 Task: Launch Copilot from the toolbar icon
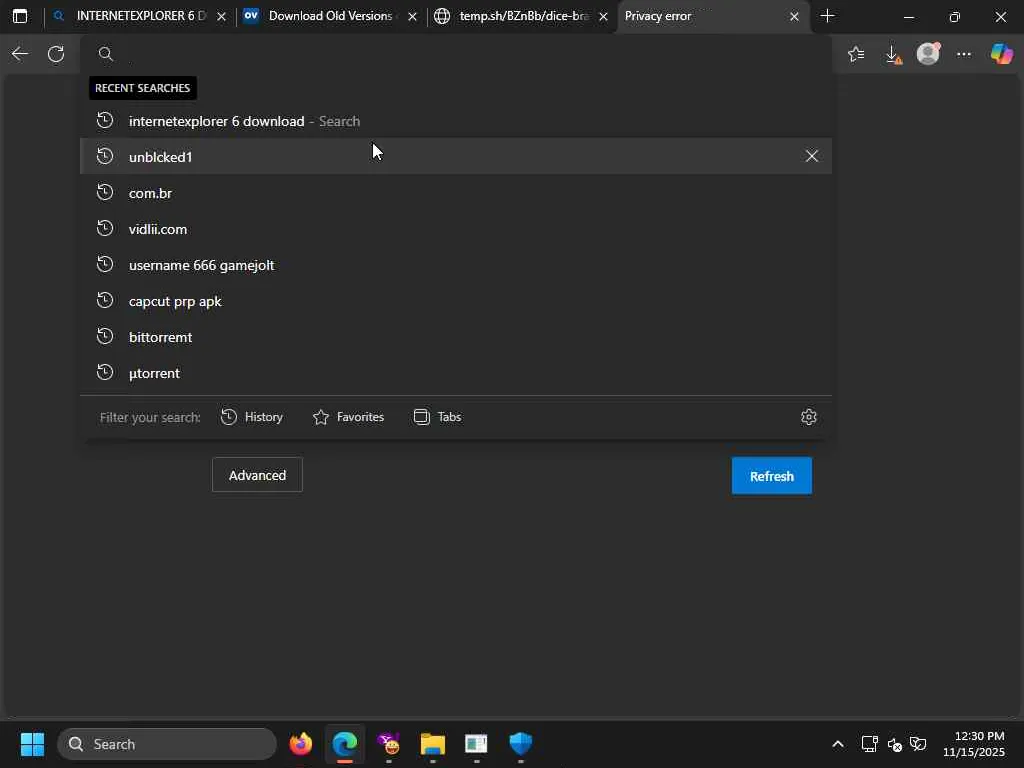pyautogui.click(x=1001, y=54)
